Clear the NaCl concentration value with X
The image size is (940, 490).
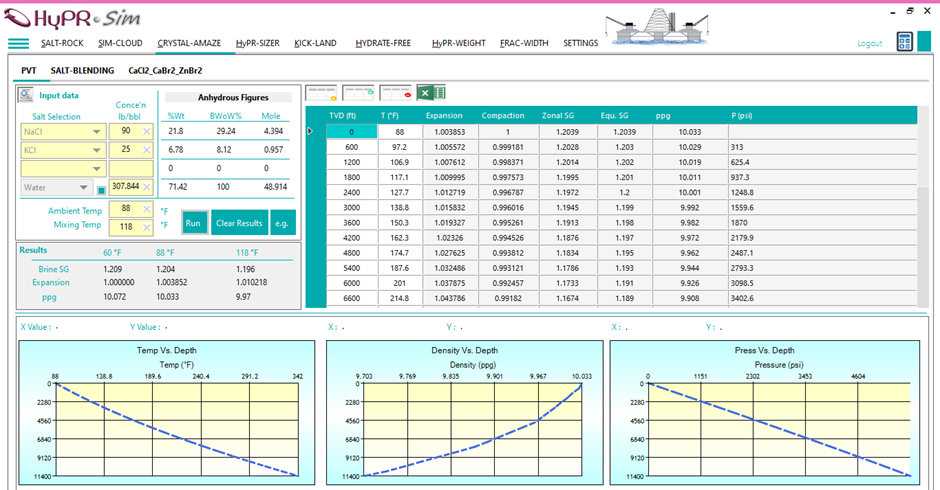click(146, 131)
